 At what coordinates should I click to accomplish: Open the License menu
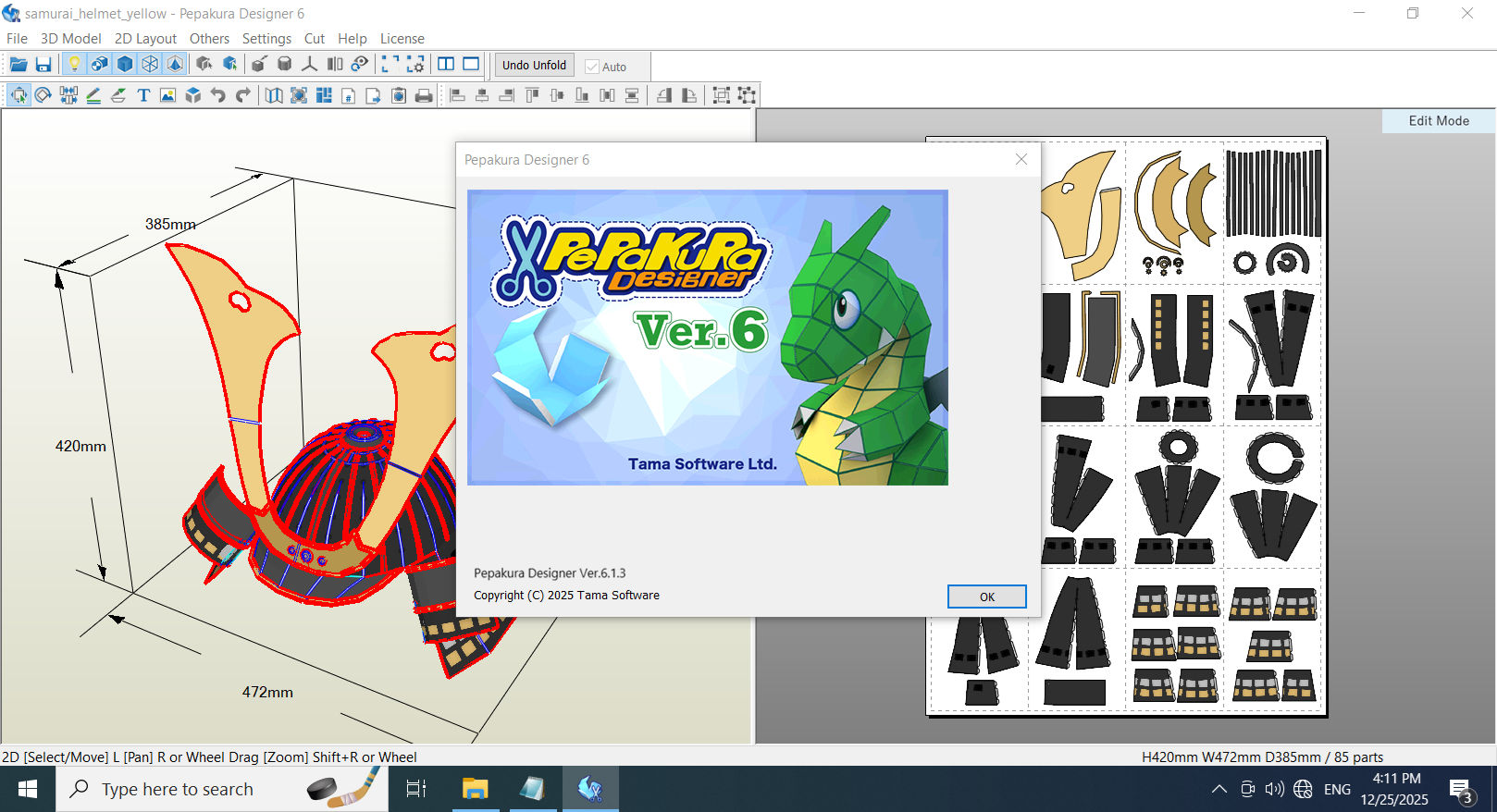[402, 39]
